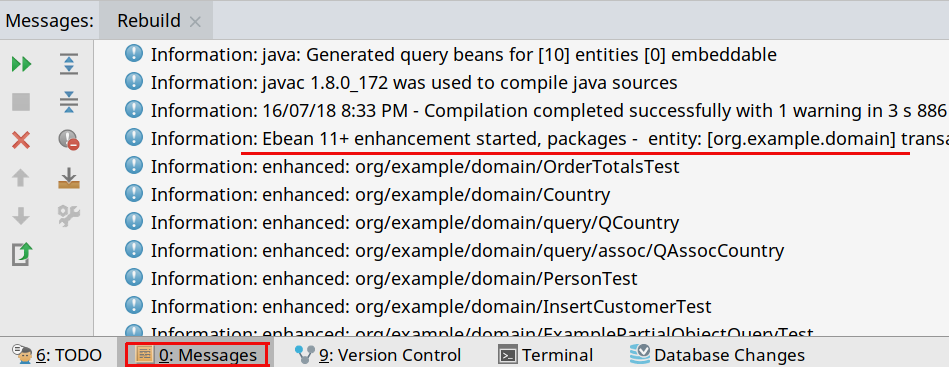Select the 'enhanced: .../query/assoc/QAssocCountry' row

coord(467,250)
